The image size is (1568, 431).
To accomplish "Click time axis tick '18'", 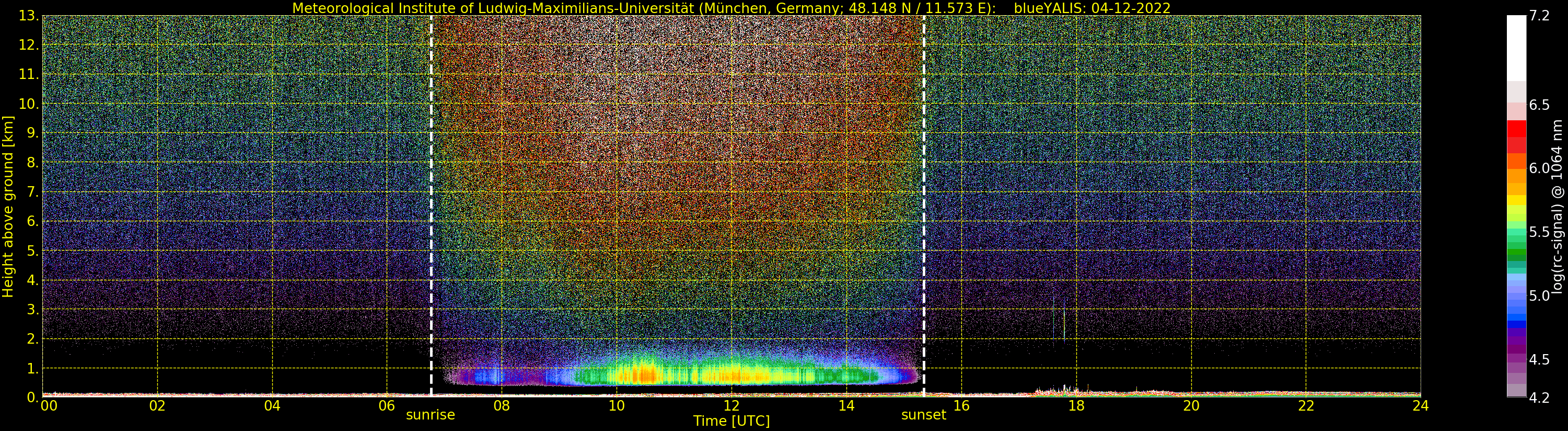I will click(x=1076, y=405).
